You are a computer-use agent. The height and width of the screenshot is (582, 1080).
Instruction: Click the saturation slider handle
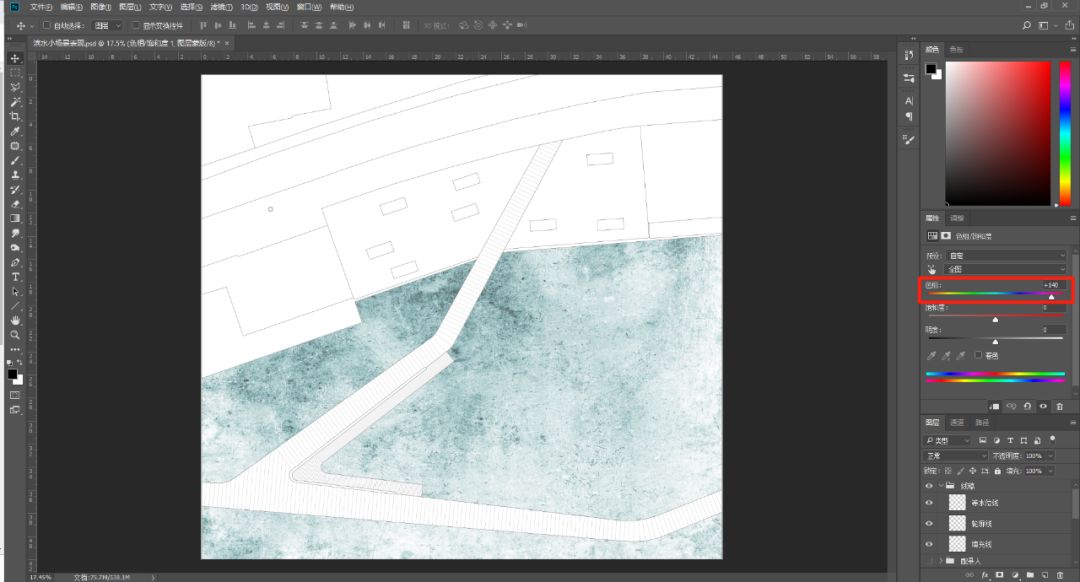[995, 320]
